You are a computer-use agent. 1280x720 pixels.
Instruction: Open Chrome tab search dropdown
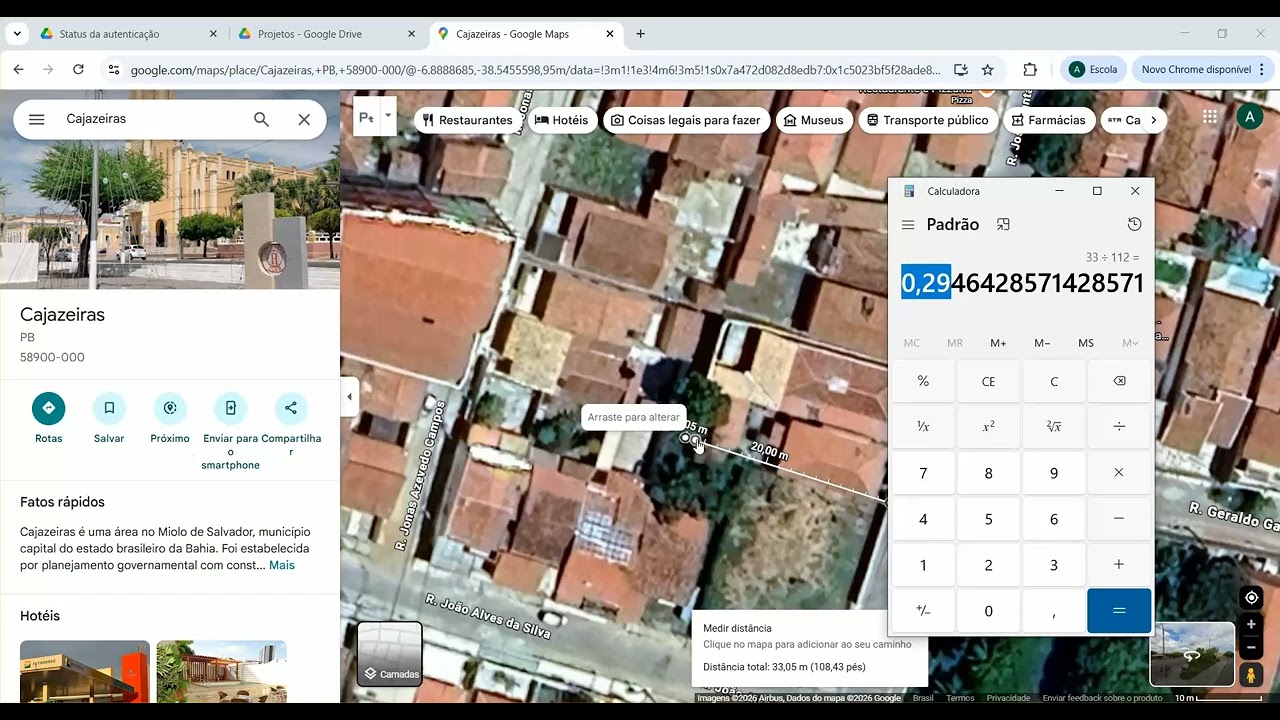[x=16, y=34]
